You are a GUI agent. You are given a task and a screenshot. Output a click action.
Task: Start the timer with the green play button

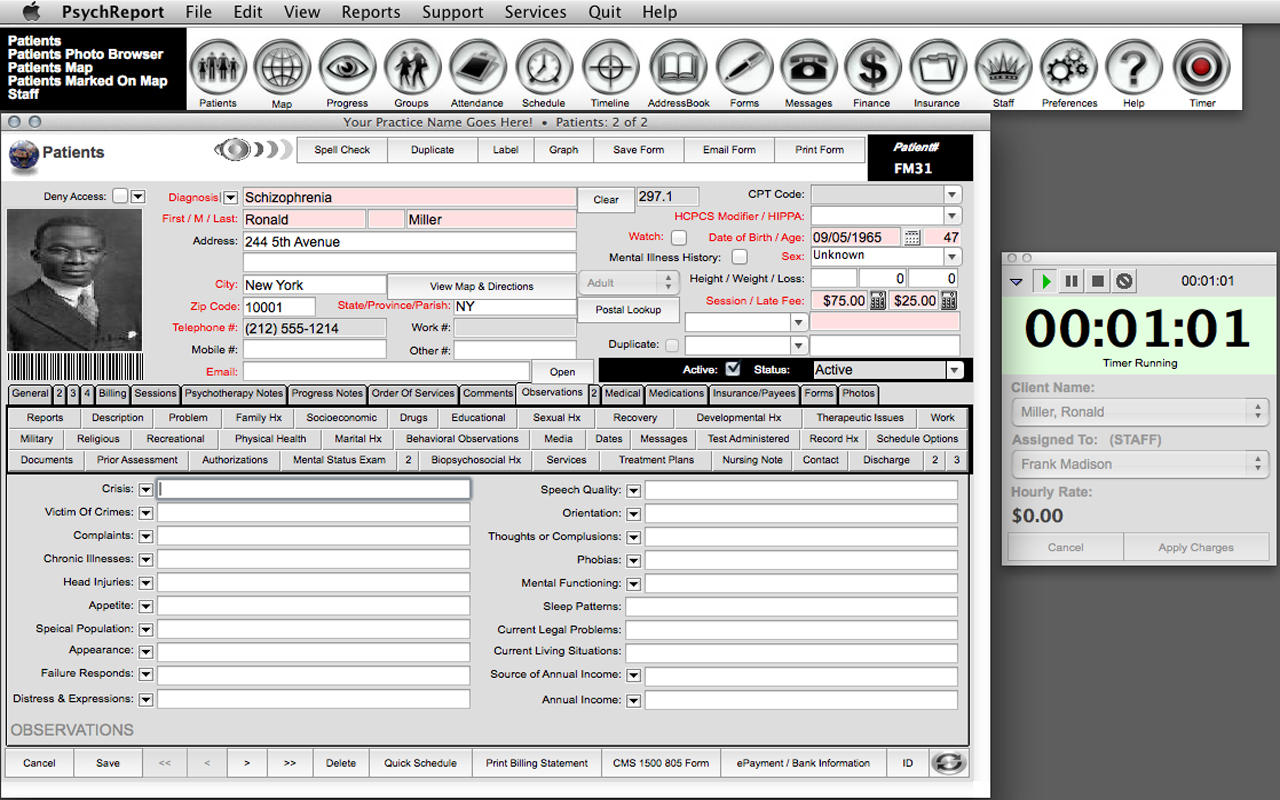point(1046,281)
